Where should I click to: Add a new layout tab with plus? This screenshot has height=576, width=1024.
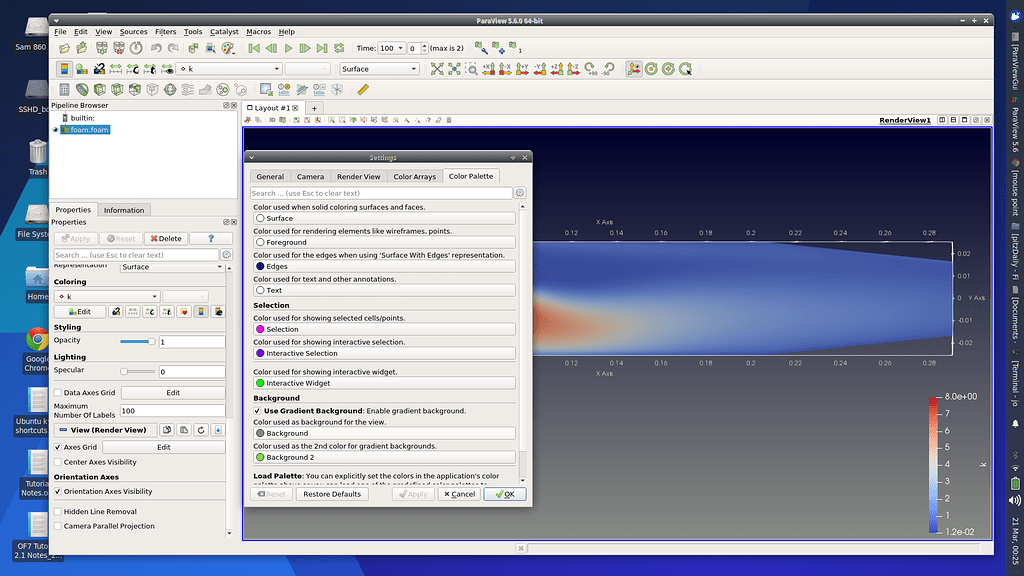(314, 108)
